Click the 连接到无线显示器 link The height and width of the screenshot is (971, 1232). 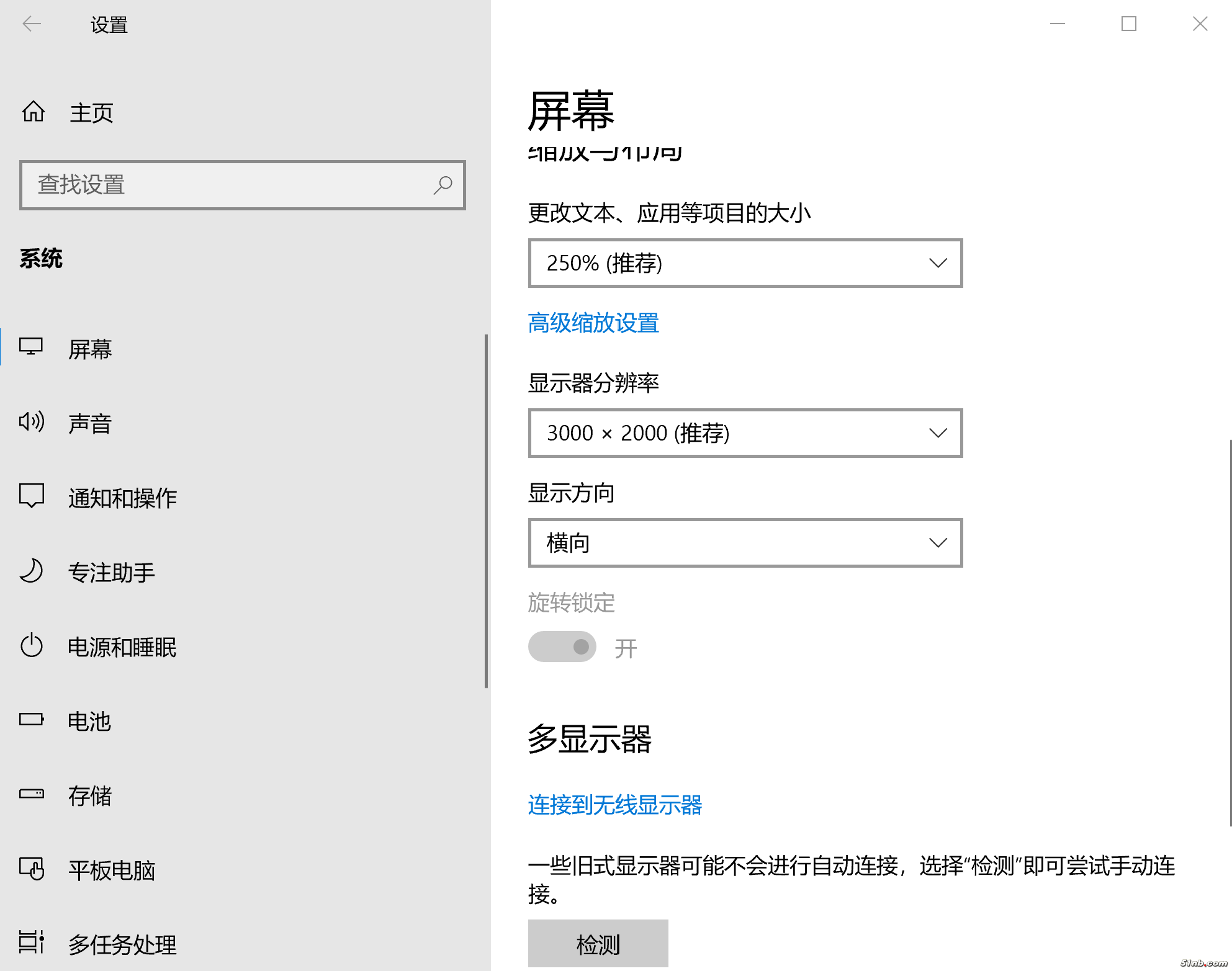click(x=614, y=805)
